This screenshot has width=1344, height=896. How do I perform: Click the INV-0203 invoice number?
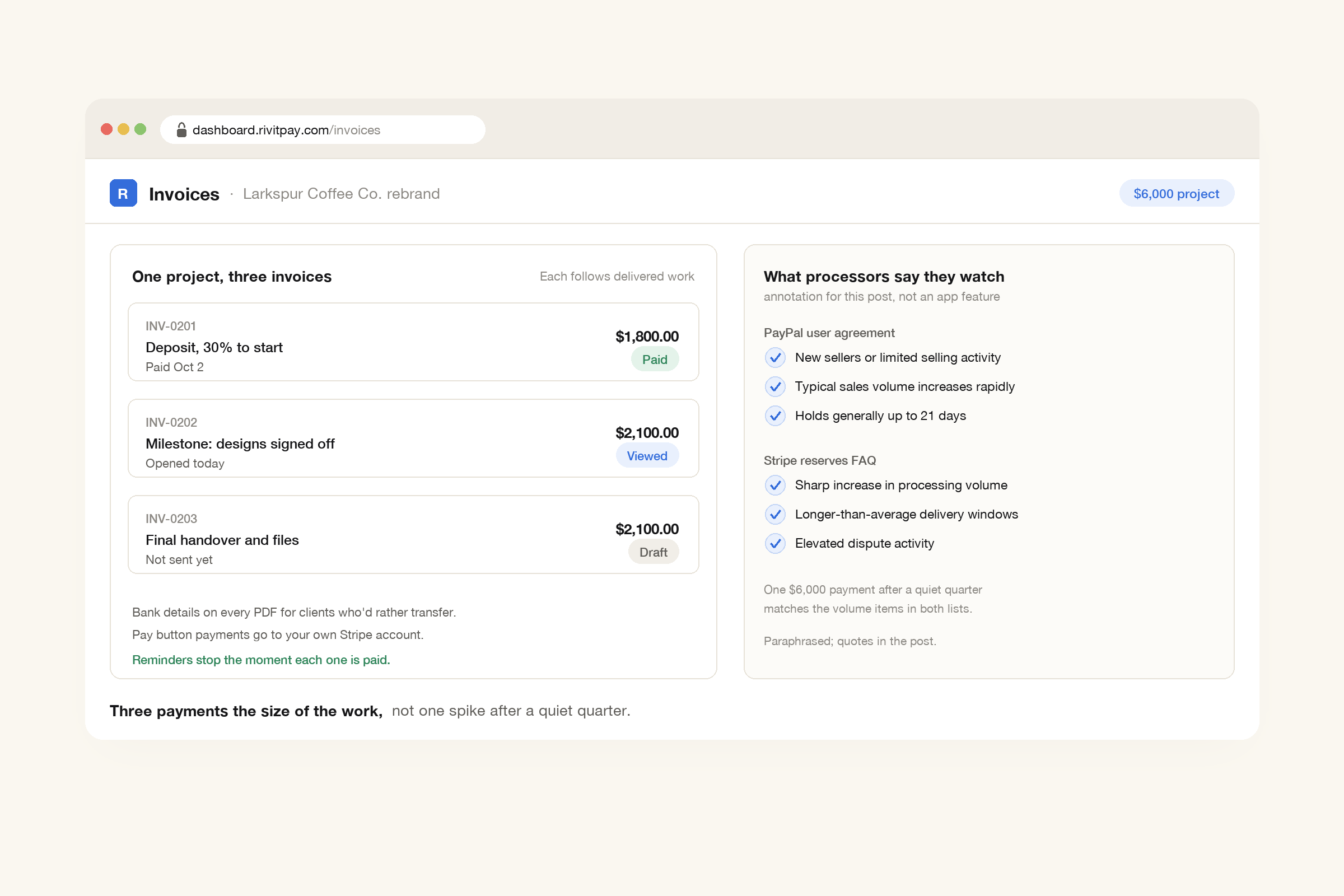(x=171, y=519)
